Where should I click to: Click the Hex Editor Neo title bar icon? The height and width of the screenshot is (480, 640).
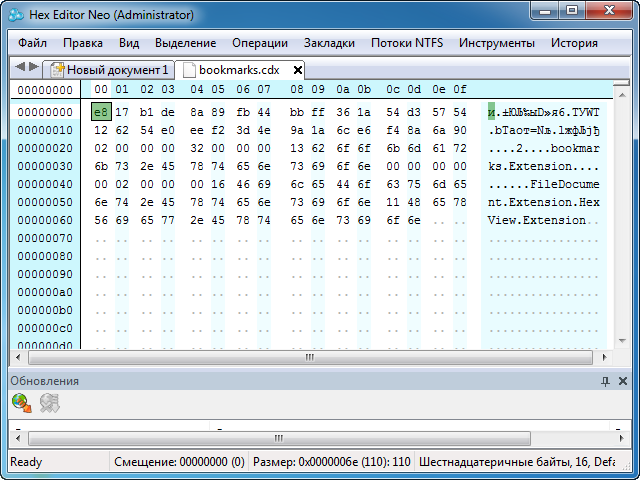(16, 10)
